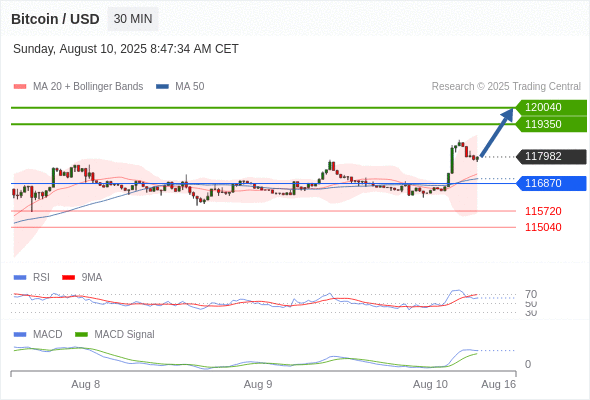Click the 30 MIN timeframe badge
The image size is (590, 400).
coord(133,19)
